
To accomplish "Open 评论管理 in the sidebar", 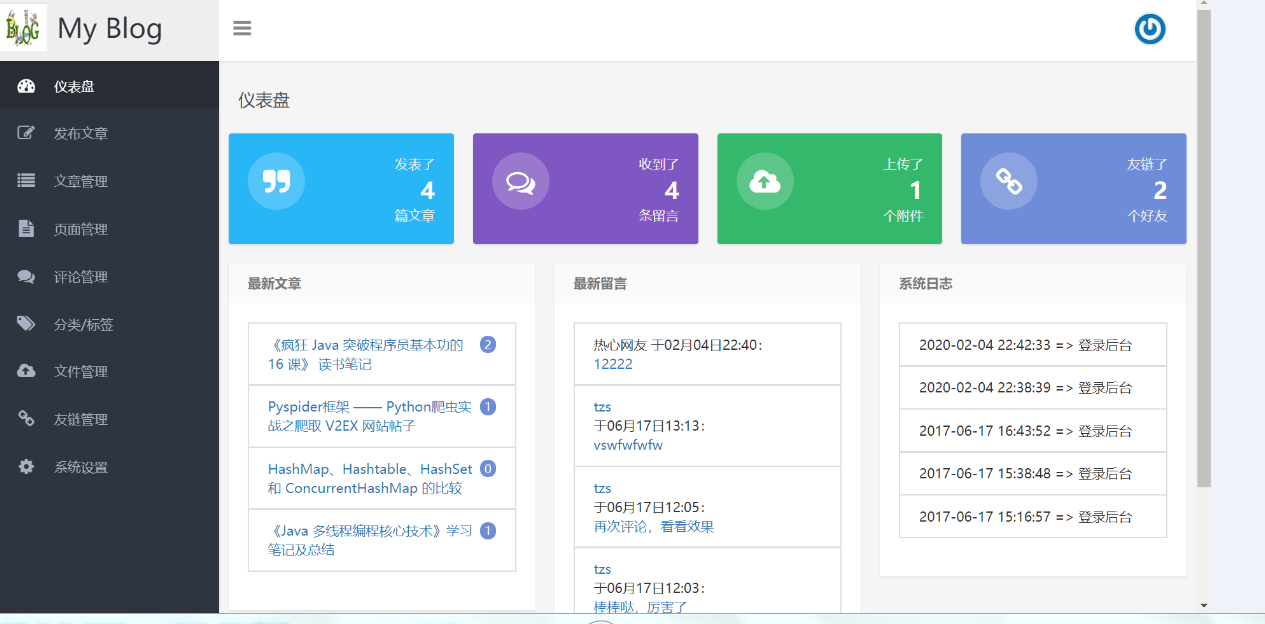I will (109, 277).
